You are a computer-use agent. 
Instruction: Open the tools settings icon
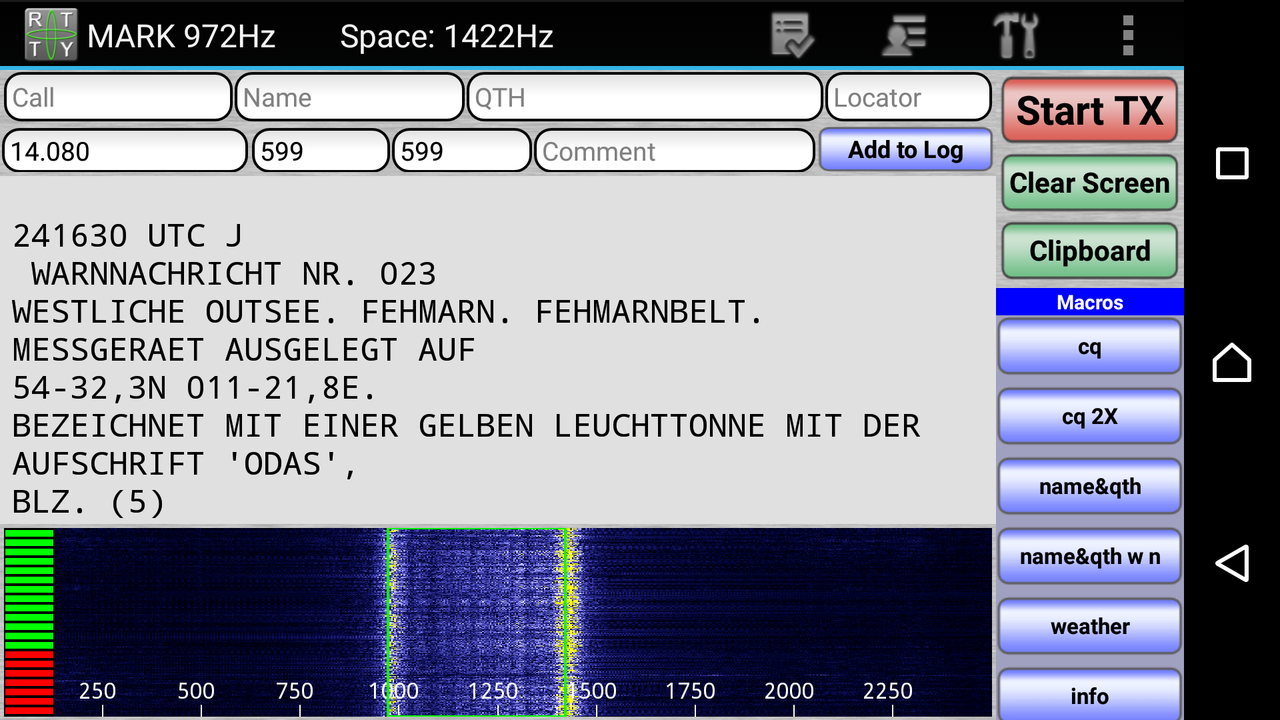1016,36
